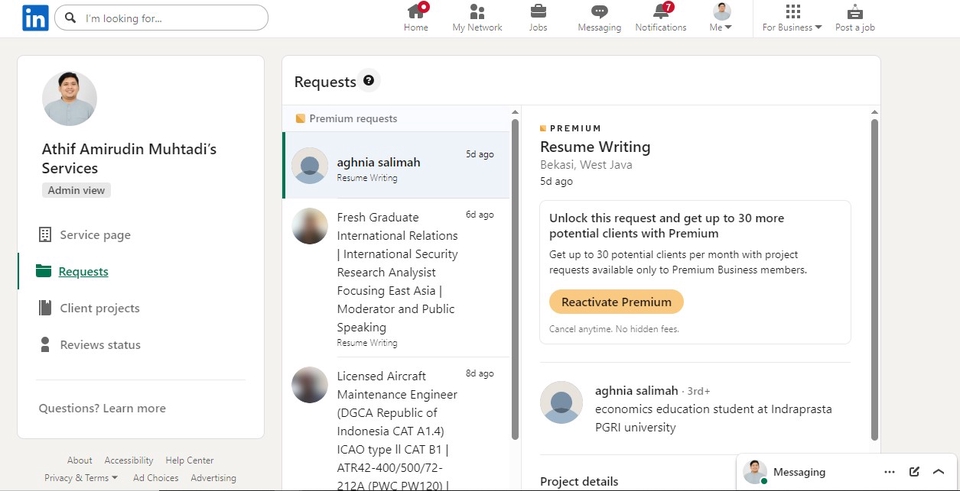
Task: Open the Licensed Aircraft Maintenance Engineer request
Action: point(396,424)
